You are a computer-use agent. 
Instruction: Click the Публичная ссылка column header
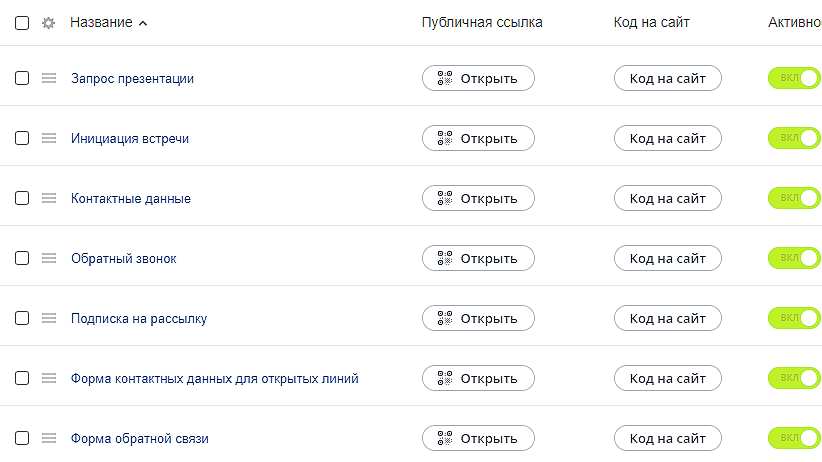(x=482, y=23)
